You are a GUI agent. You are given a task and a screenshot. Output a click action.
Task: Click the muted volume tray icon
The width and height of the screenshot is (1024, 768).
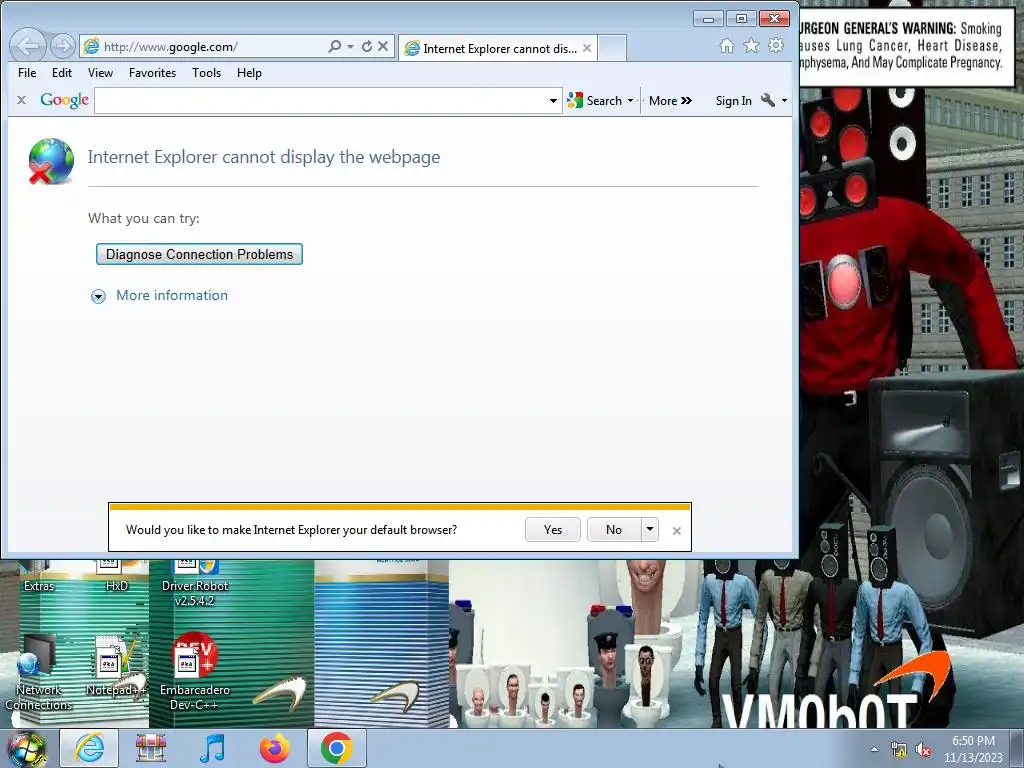click(x=923, y=750)
